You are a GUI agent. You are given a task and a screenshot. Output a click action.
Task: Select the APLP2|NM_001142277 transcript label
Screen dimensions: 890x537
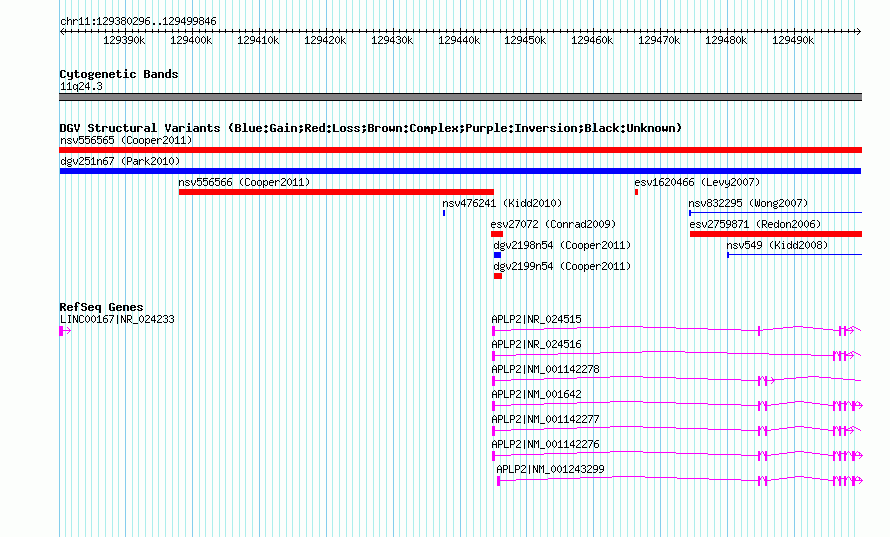[545, 419]
